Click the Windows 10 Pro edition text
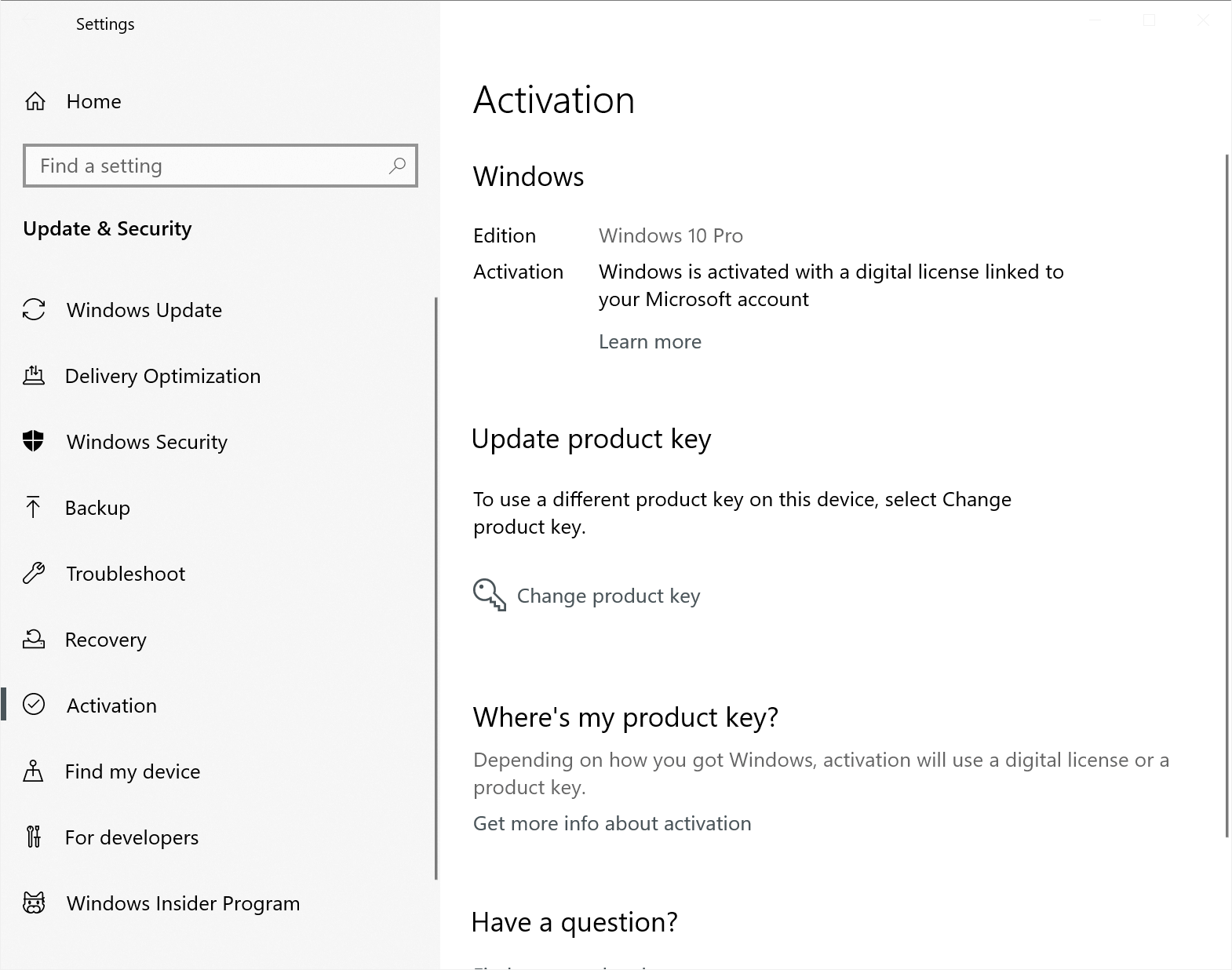This screenshot has height=970, width=1232. click(671, 235)
